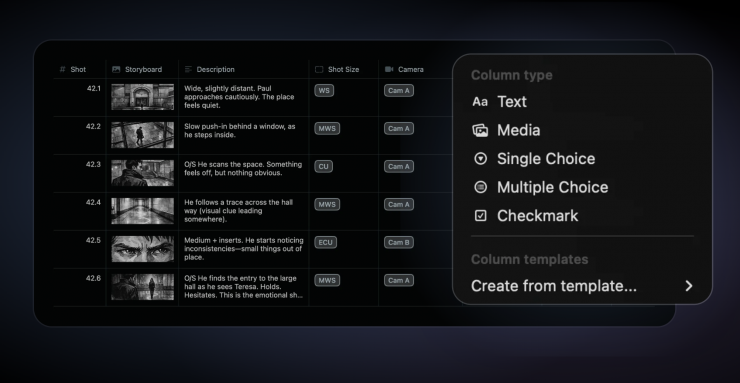
Task: Click the Description column header
Action: [244, 69]
